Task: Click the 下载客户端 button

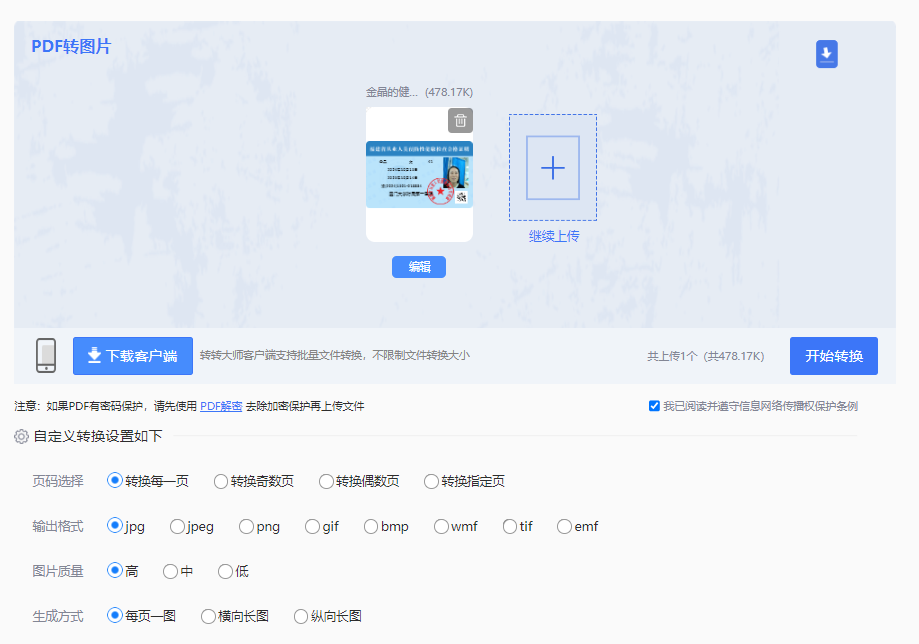Action: [132, 355]
